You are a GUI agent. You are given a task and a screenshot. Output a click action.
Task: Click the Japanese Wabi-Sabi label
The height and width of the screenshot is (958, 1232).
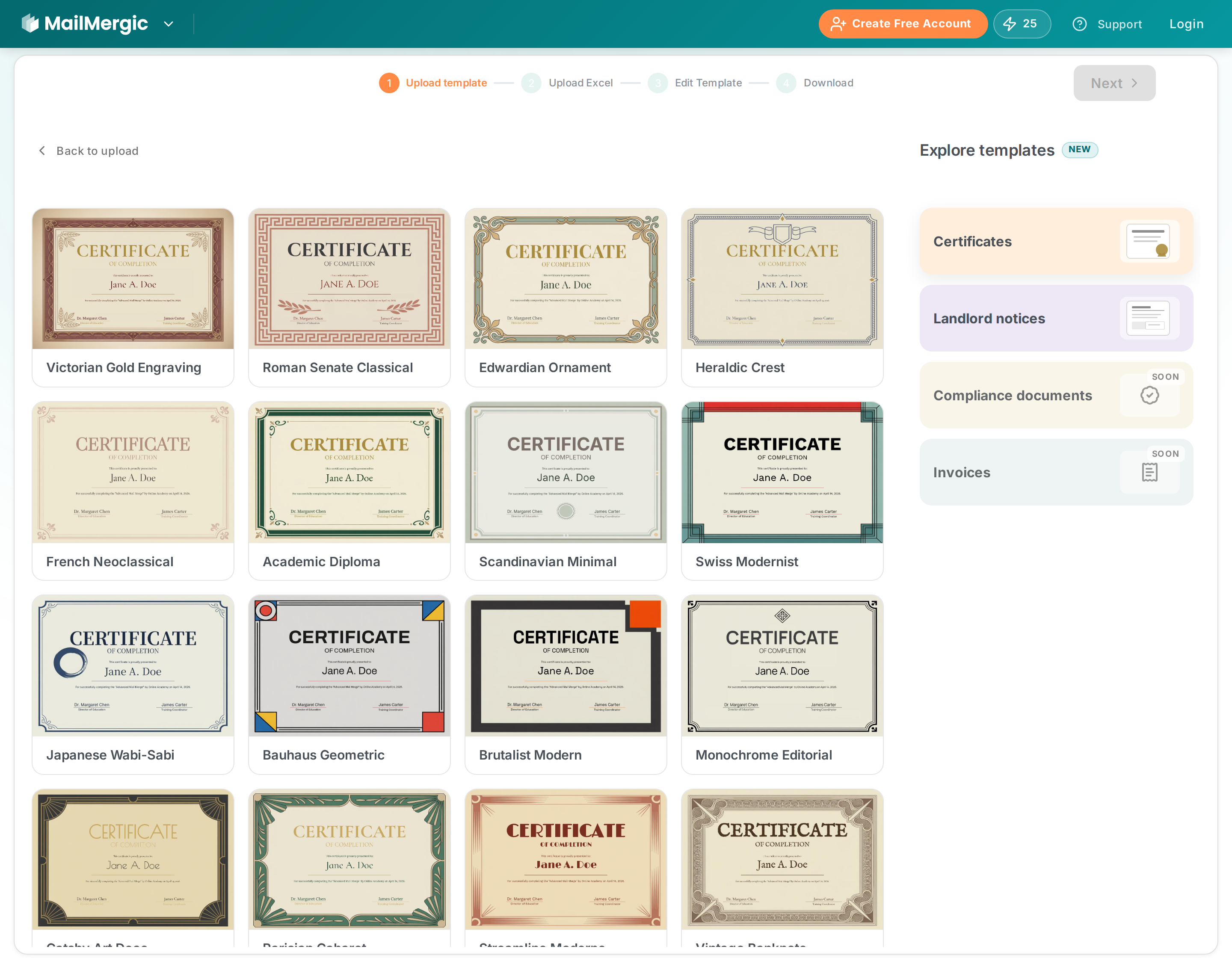coord(110,755)
